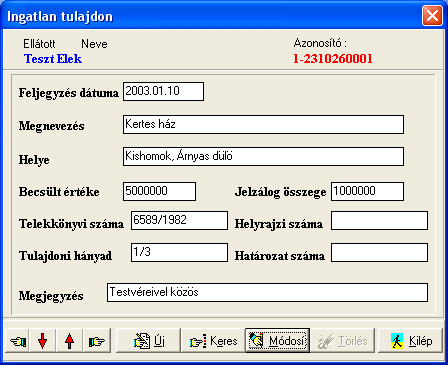Click the empty Helyrajzi száma field
Viewport: 448px width, 365px height.
(x=379, y=220)
